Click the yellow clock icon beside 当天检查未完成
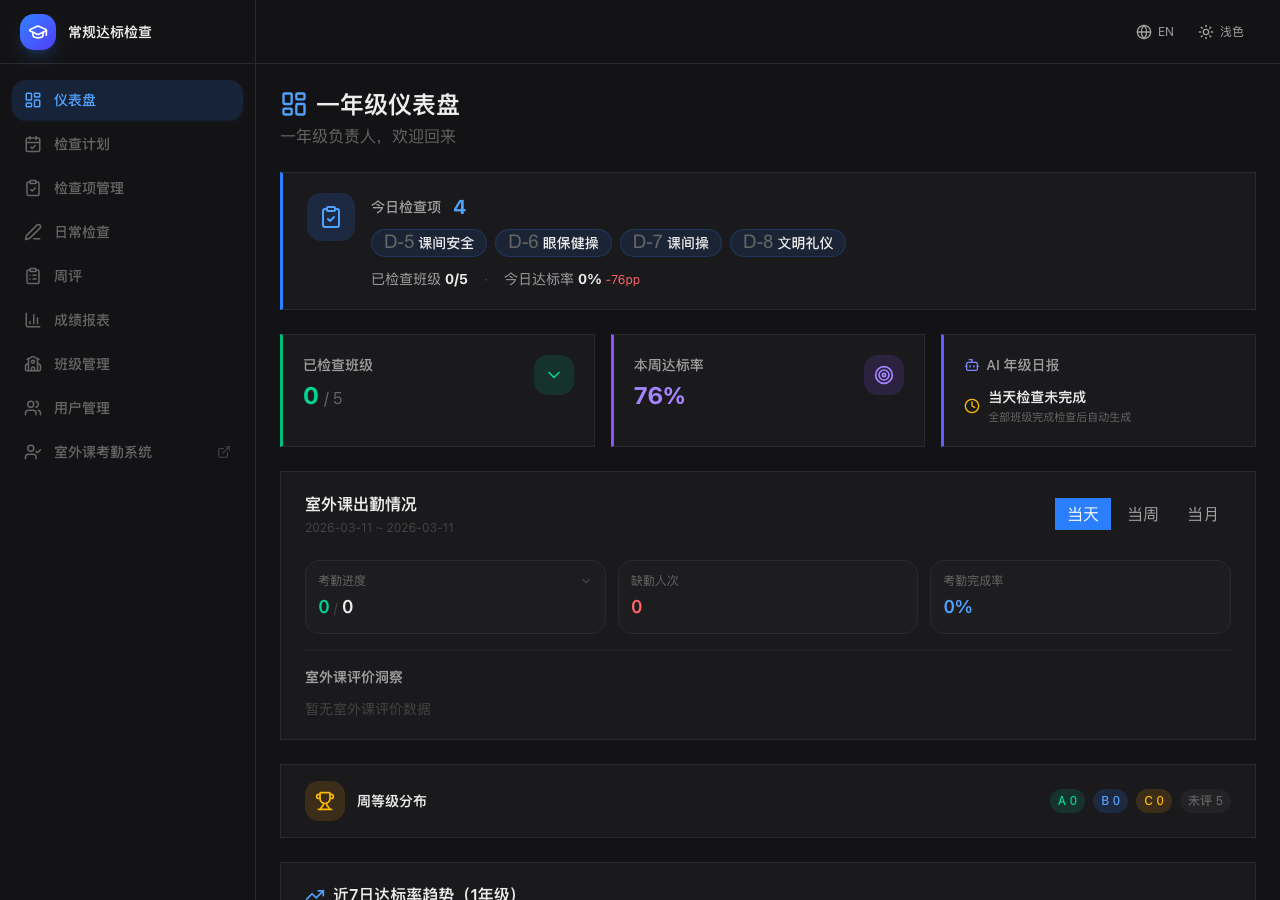The image size is (1280, 900). point(972,406)
